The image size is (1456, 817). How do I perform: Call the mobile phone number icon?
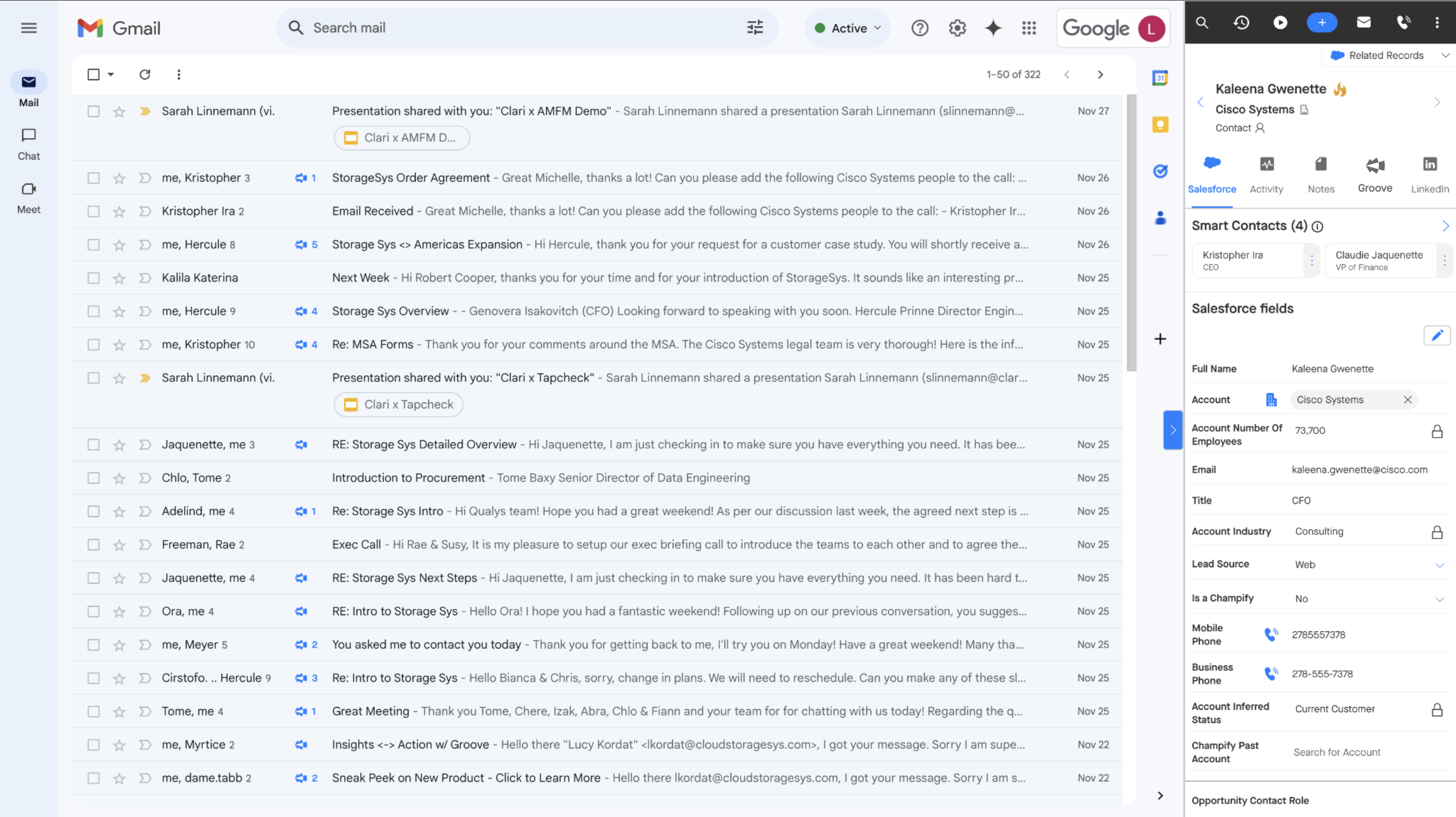[x=1271, y=634]
